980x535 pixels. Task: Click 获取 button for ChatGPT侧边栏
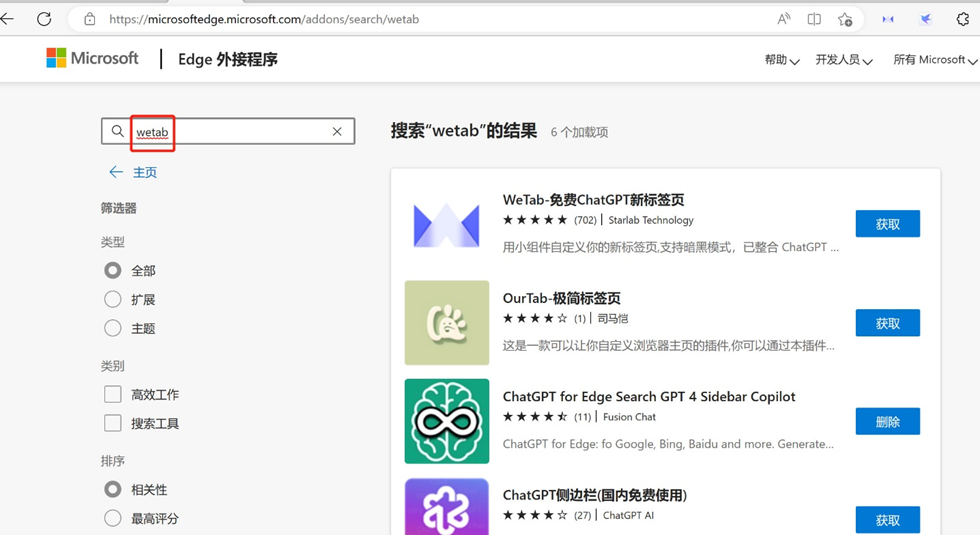pyautogui.click(x=888, y=520)
